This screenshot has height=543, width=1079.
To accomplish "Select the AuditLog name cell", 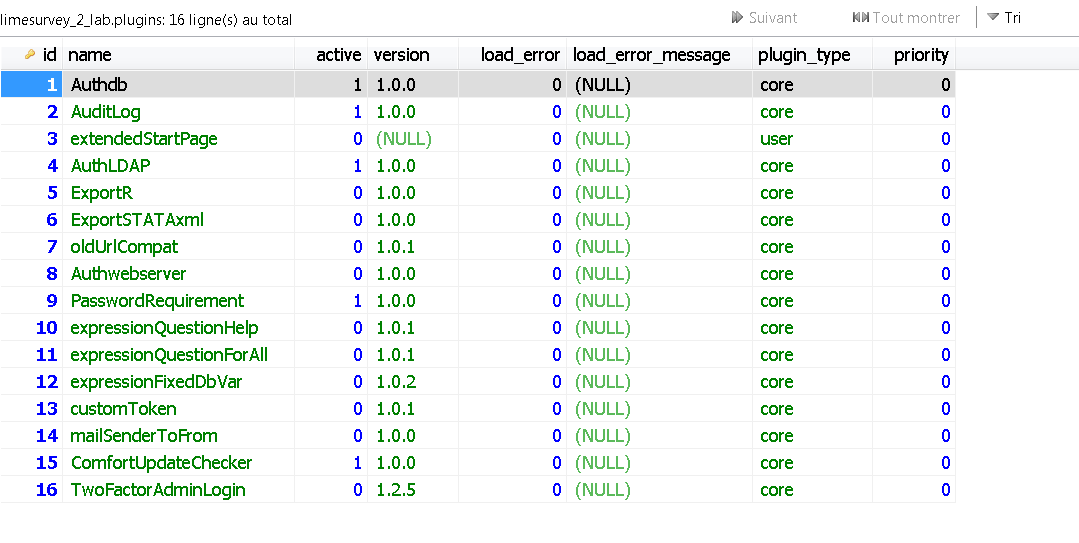I will pyautogui.click(x=106, y=112).
